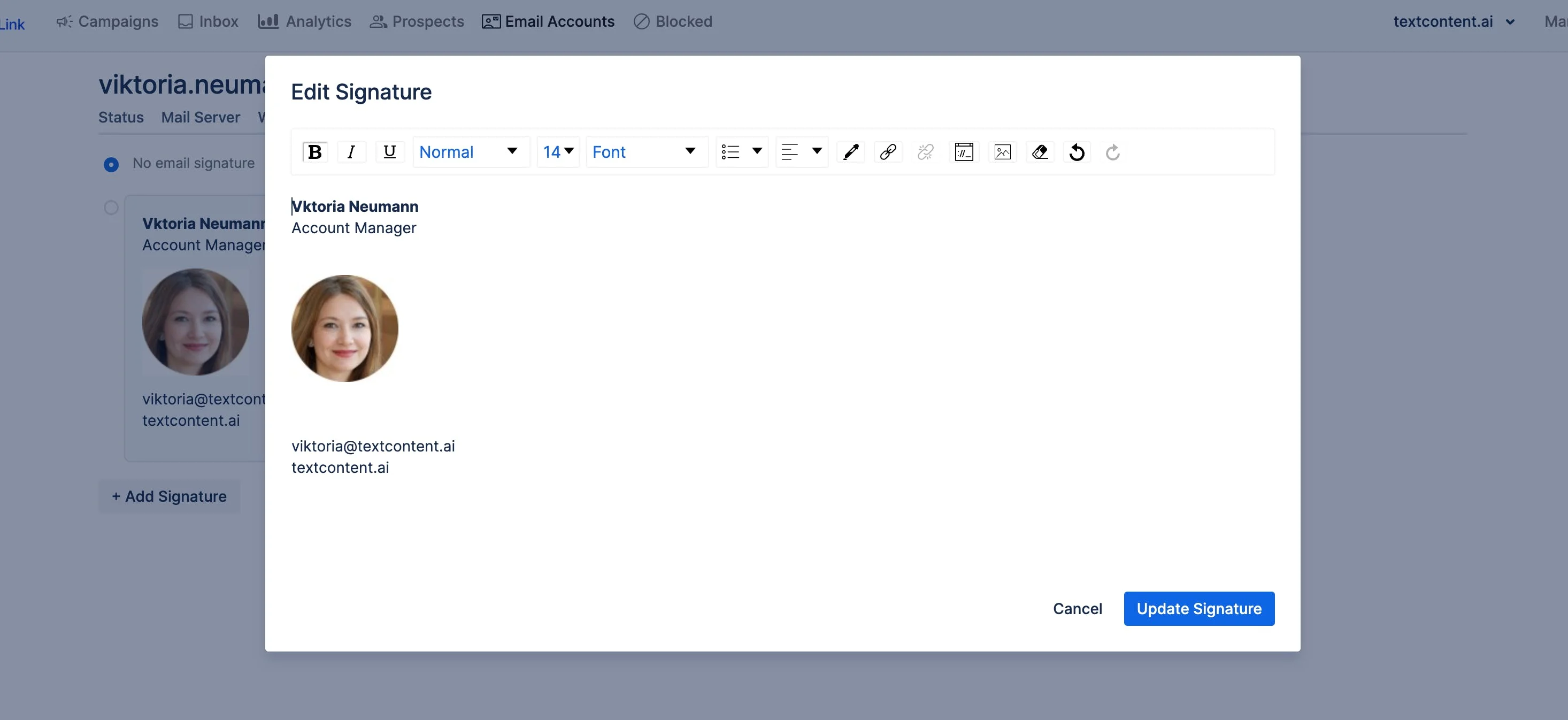The height and width of the screenshot is (720, 1568).
Task: Open the Email Accounts menu item
Action: 548,21
